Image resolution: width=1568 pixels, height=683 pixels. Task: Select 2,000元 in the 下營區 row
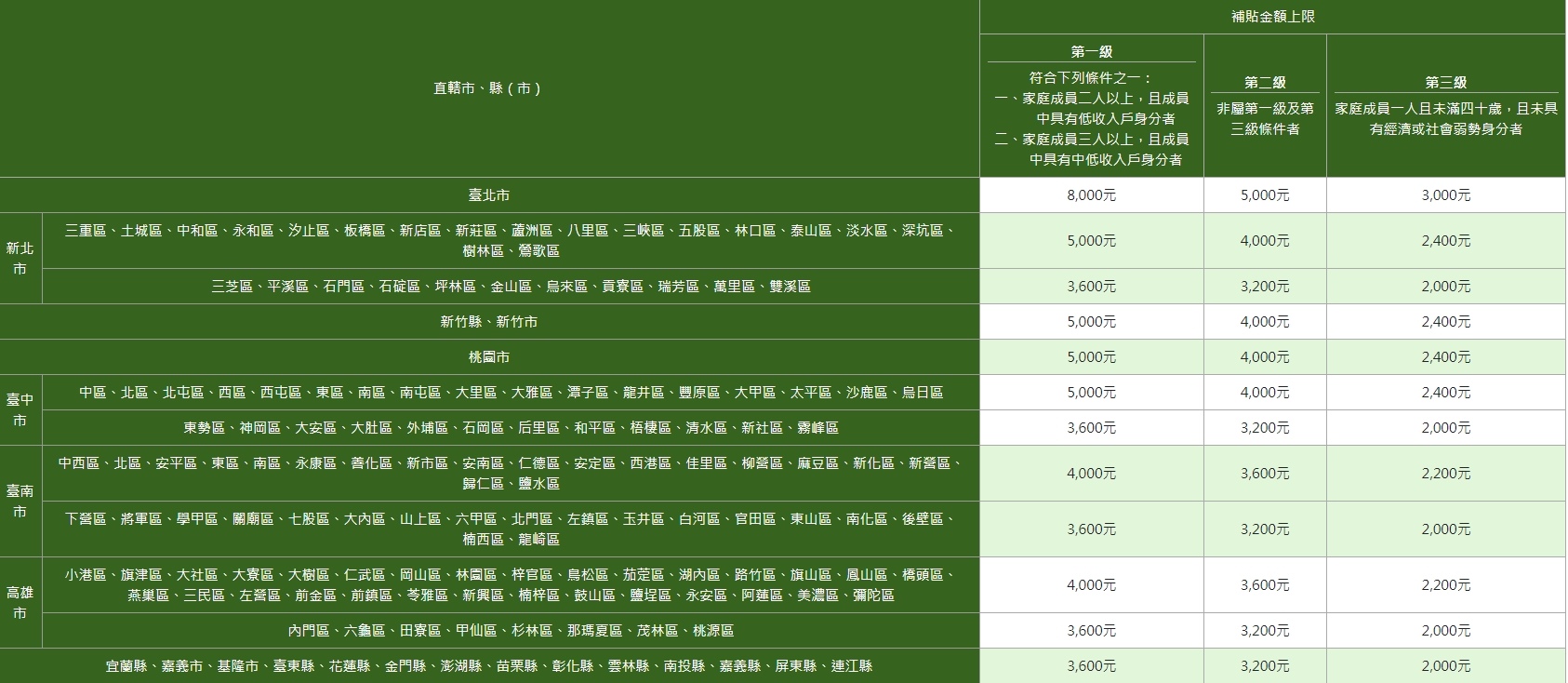click(1445, 529)
